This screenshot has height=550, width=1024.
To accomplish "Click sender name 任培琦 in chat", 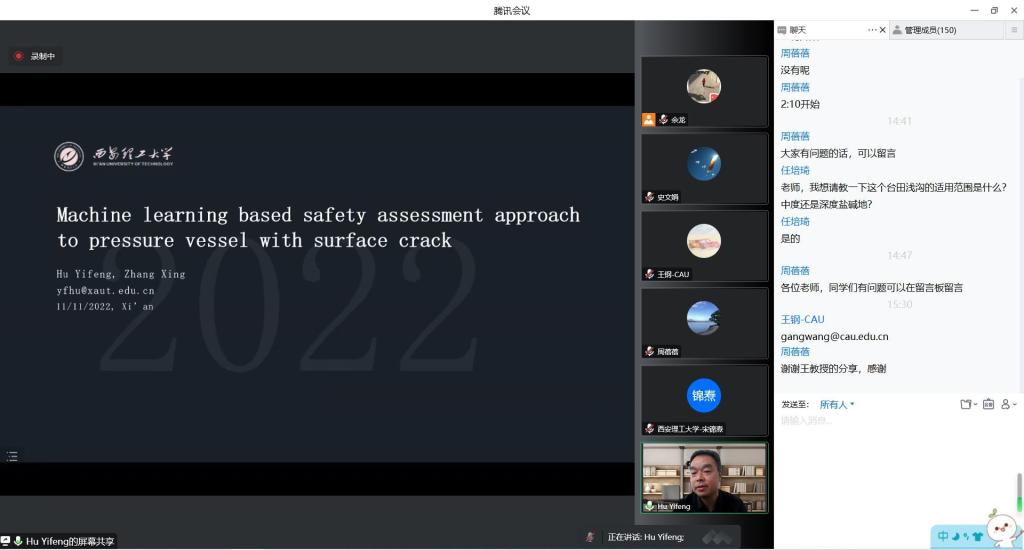I will 795,170.
